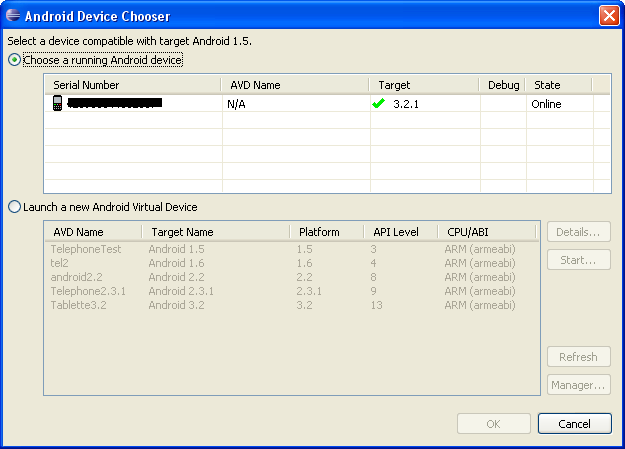The height and width of the screenshot is (449, 625).
Task: Select 'Choose a running Android device' radio button
Action: pyautogui.click(x=14, y=60)
